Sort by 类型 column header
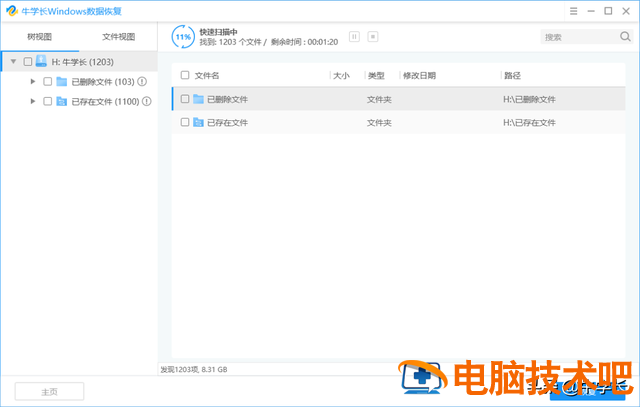This screenshot has height=407, width=640. [x=376, y=76]
